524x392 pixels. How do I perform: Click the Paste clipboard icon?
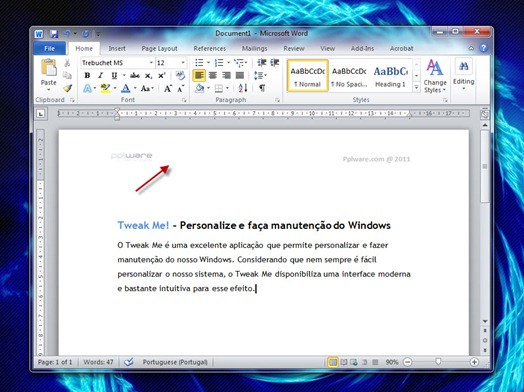[48, 69]
